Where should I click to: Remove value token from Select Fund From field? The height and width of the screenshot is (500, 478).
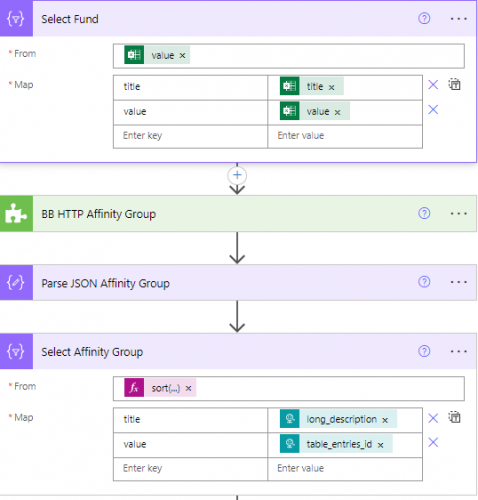pos(182,56)
